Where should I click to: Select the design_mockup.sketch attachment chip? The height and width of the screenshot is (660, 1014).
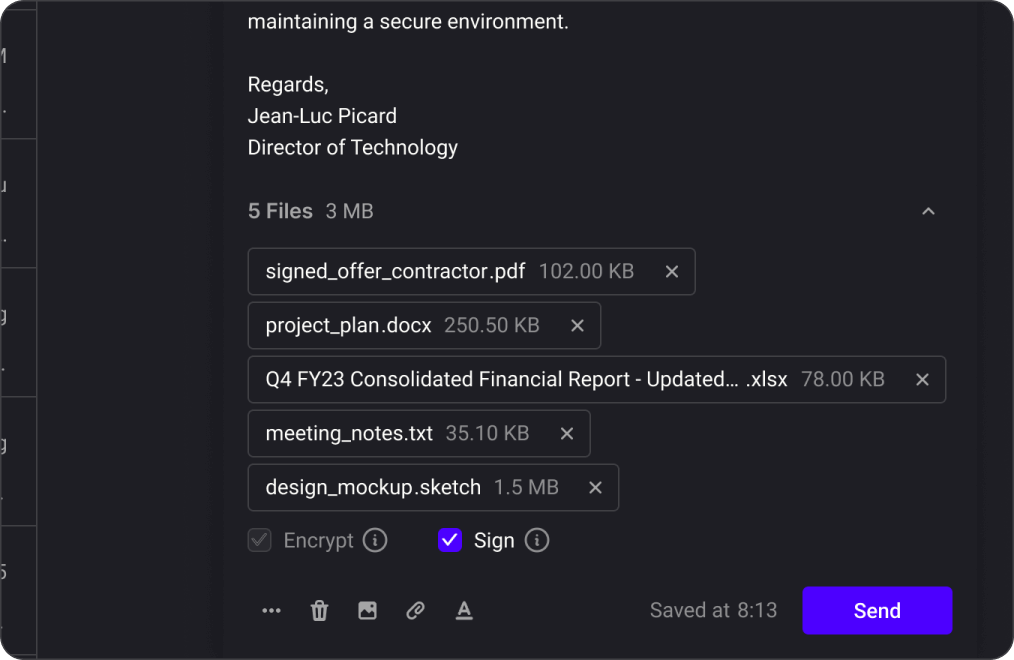372,487
